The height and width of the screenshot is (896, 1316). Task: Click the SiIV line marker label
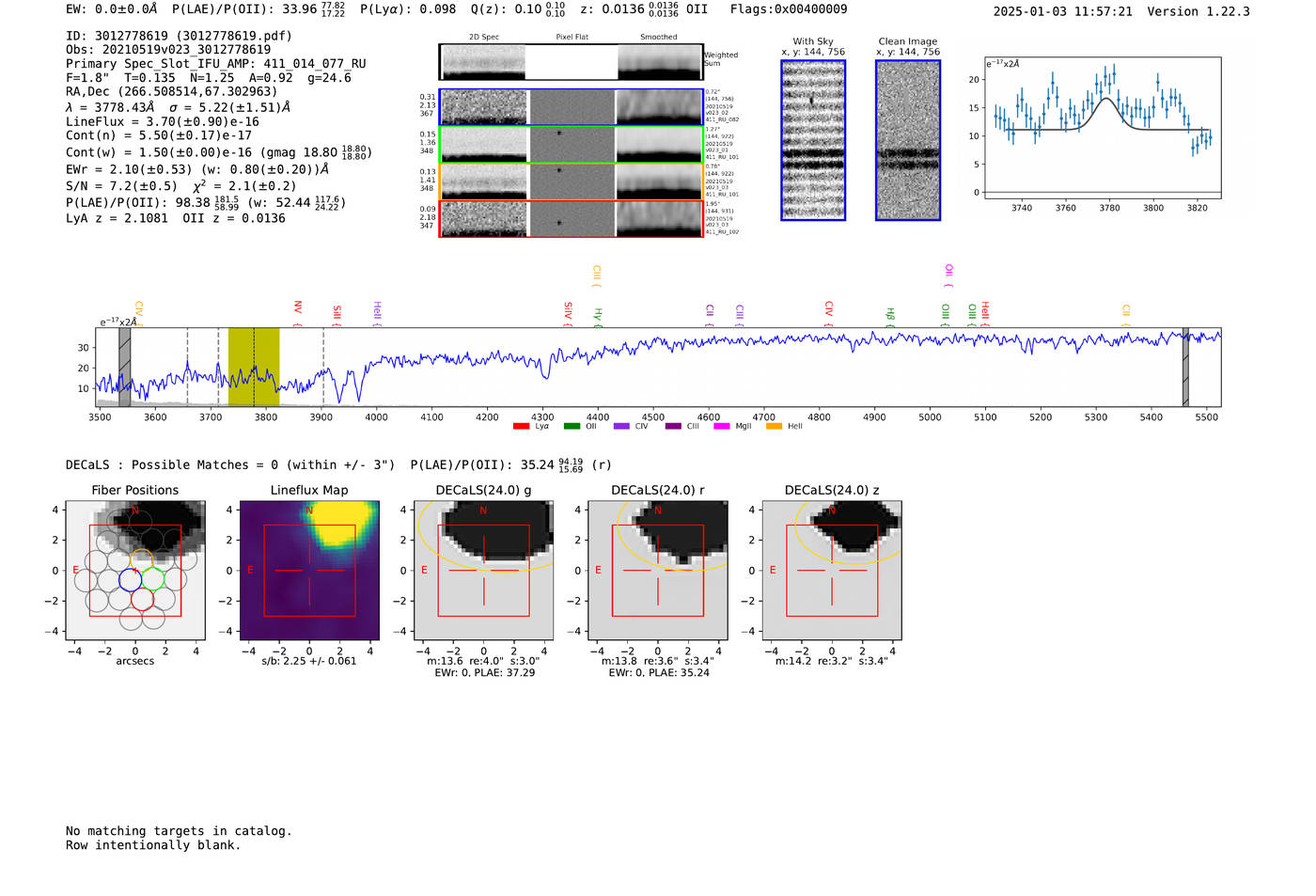tap(568, 312)
